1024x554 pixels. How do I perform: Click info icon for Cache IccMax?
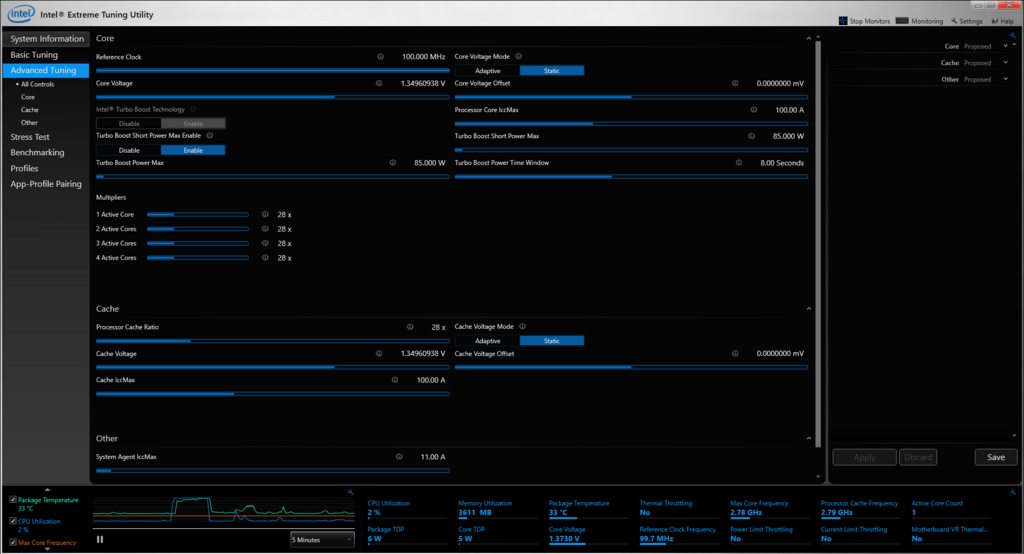tap(394, 380)
